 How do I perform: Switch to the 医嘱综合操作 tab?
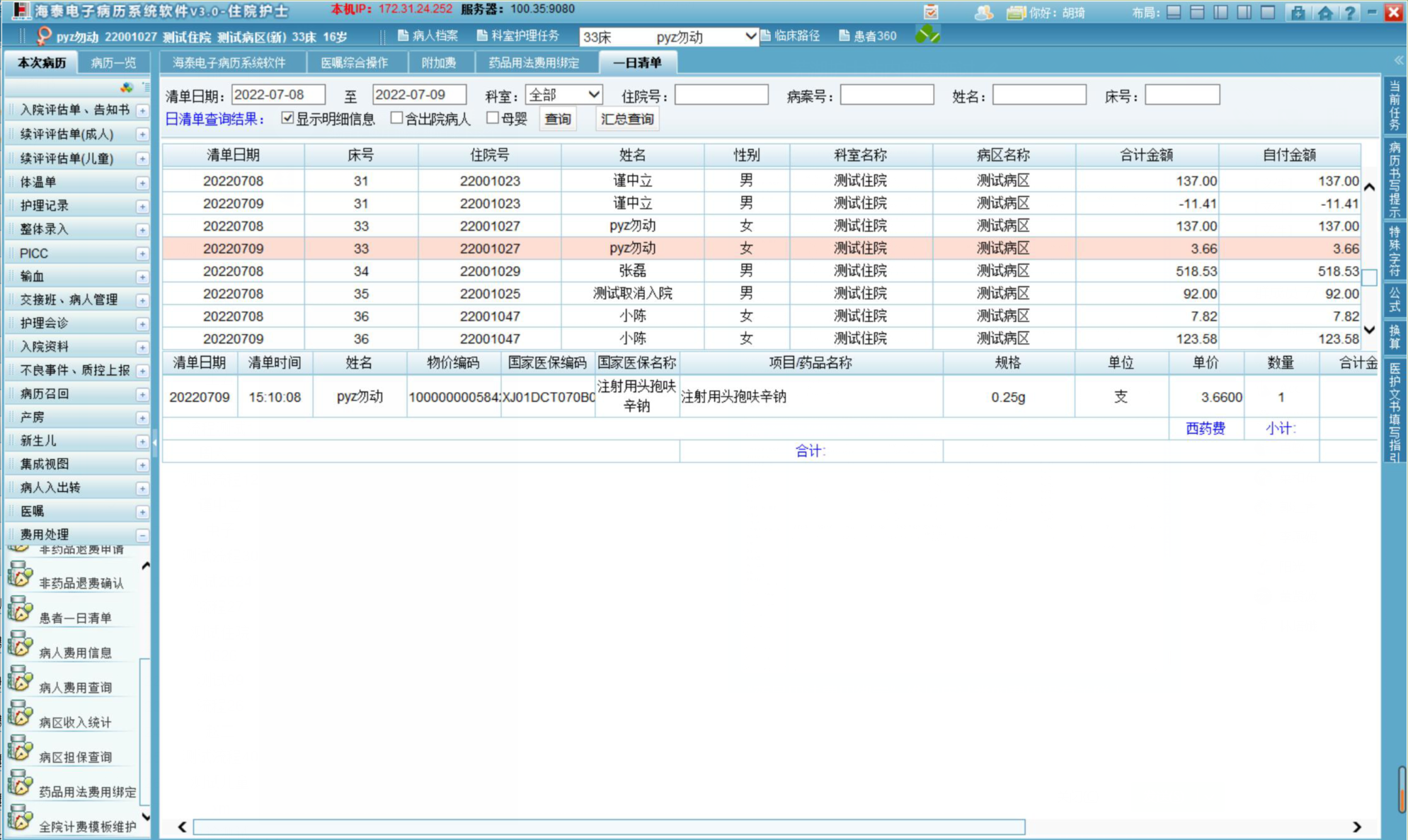354,63
